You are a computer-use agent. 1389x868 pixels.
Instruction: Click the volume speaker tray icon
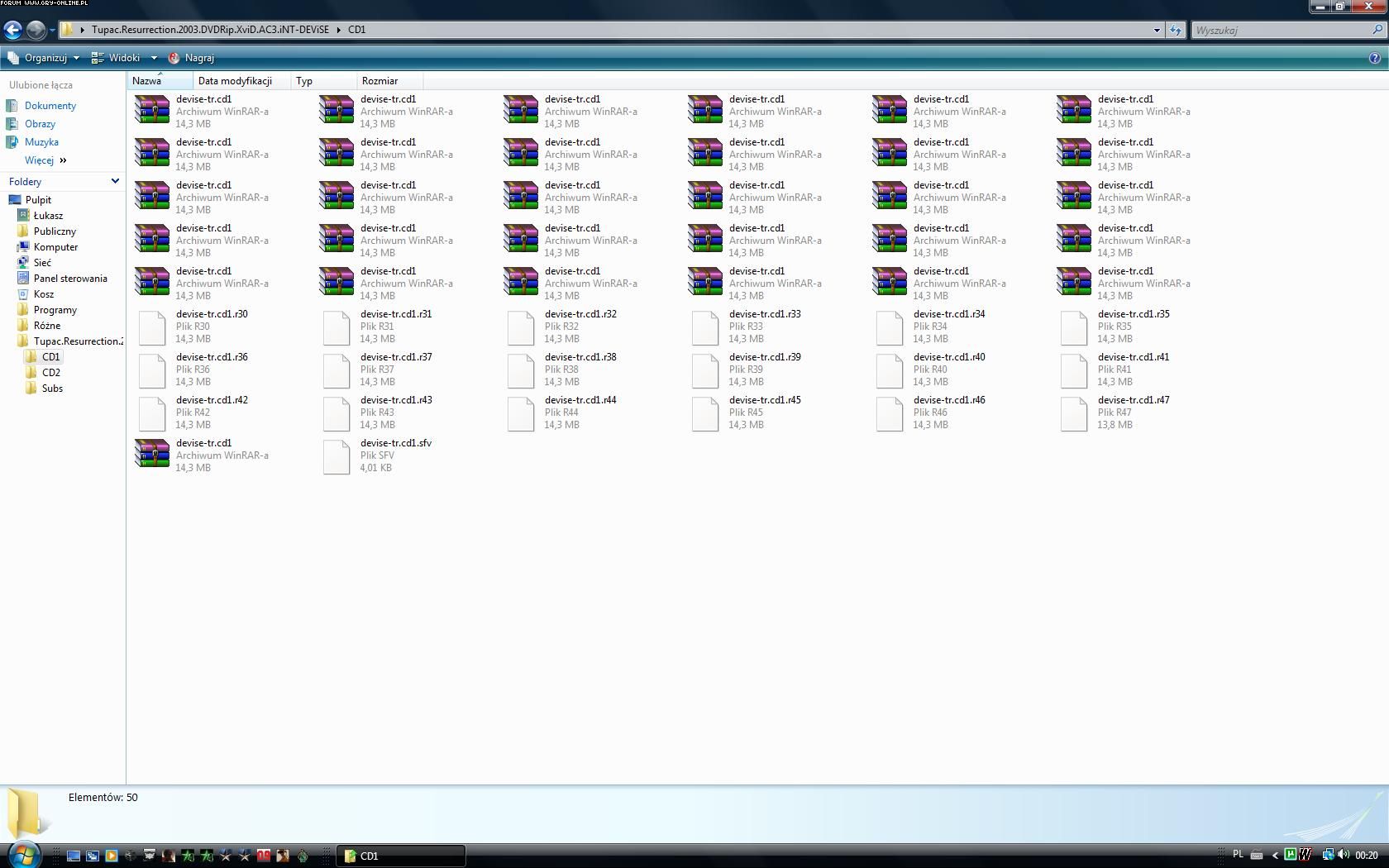(x=1343, y=855)
